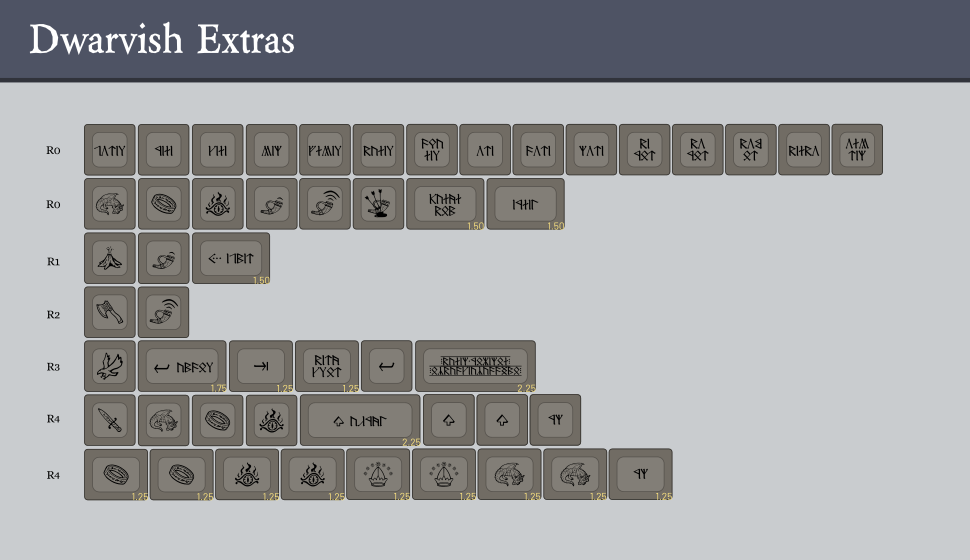
Task: Select the last rune keycap in the top row
Action: point(857,149)
